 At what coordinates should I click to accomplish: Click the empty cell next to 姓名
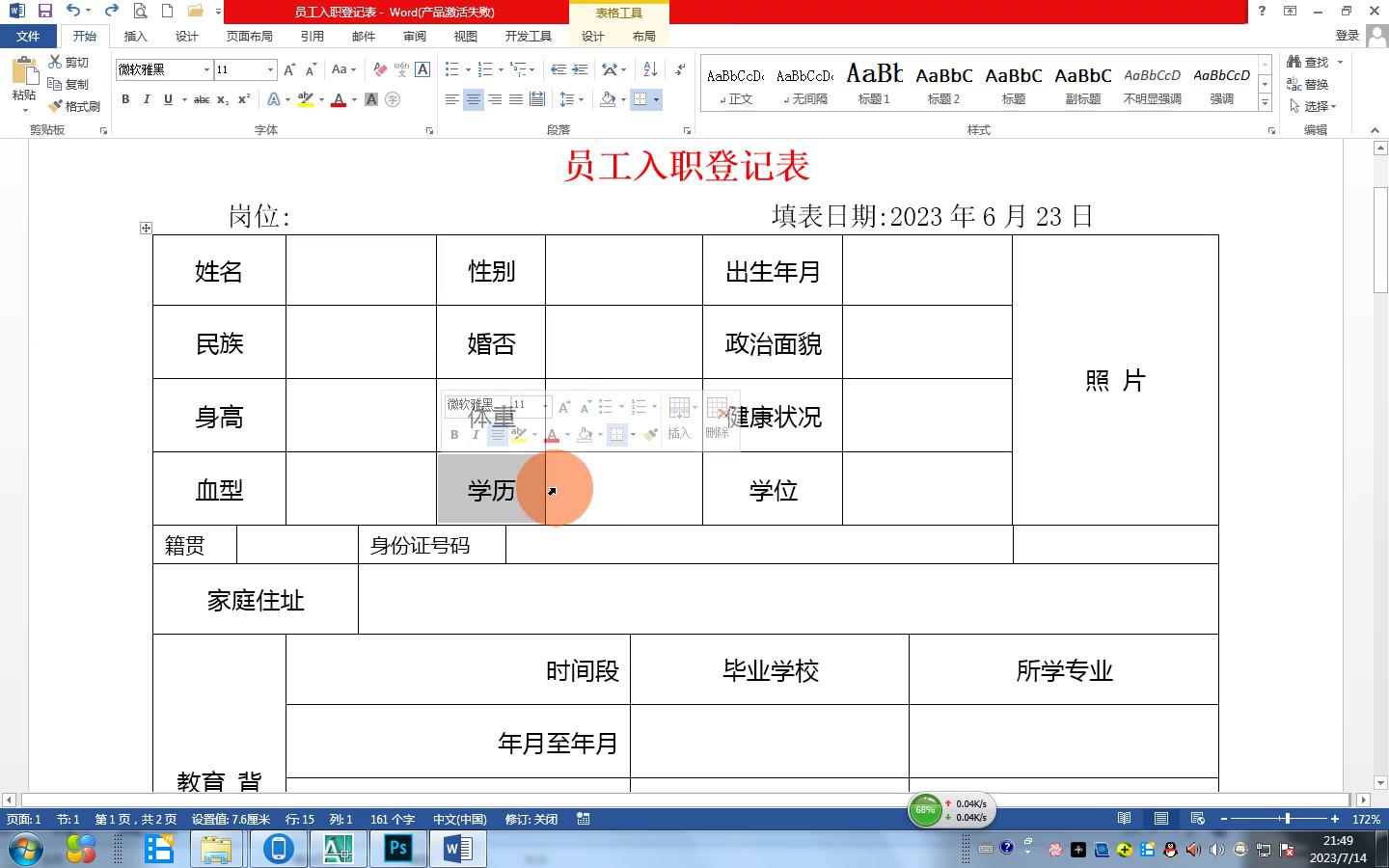click(361, 271)
